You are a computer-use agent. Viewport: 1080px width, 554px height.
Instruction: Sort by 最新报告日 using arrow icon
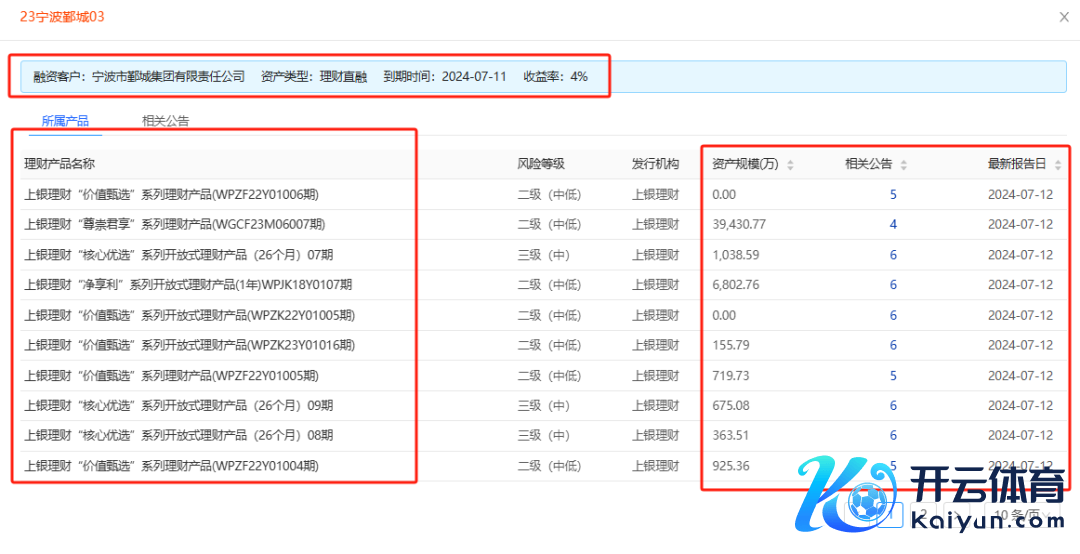click(1058, 165)
